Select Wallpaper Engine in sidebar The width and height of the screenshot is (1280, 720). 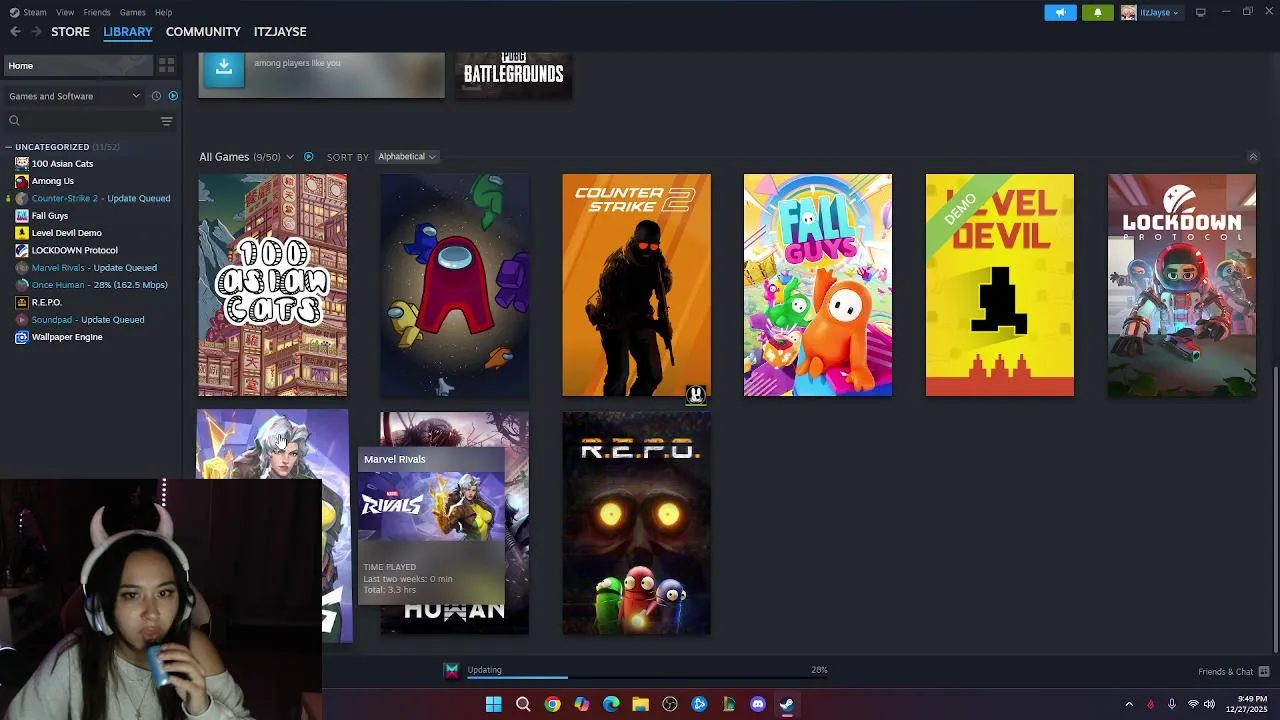(x=66, y=337)
